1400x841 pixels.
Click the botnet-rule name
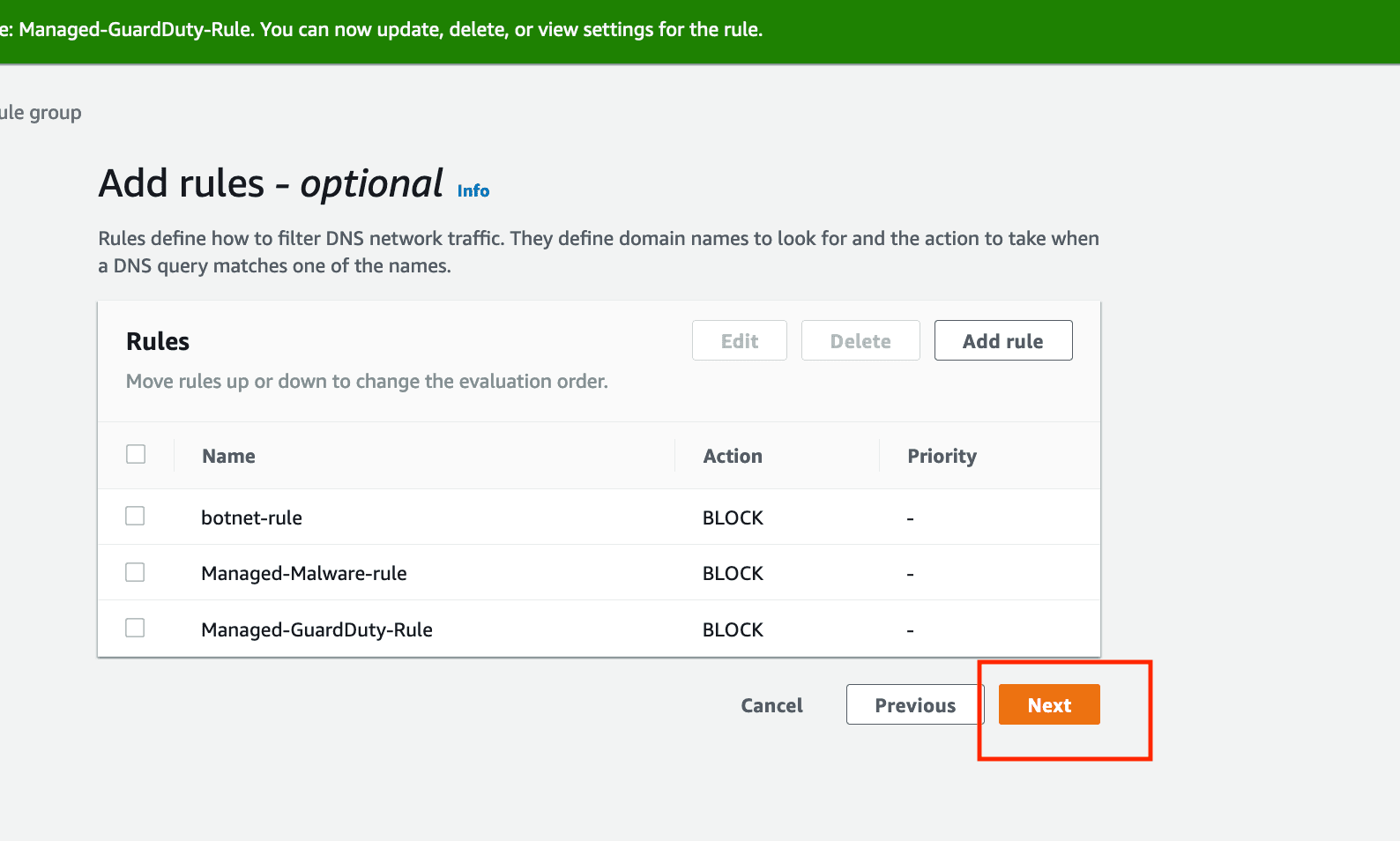click(251, 517)
